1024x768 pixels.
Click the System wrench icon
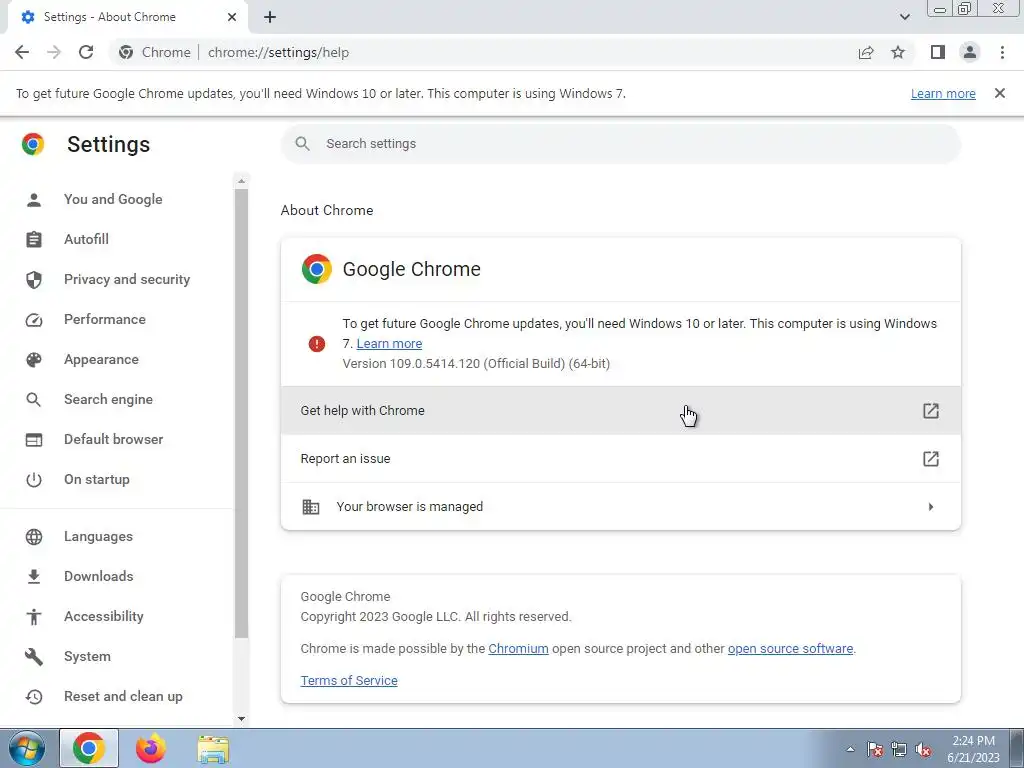(x=34, y=657)
